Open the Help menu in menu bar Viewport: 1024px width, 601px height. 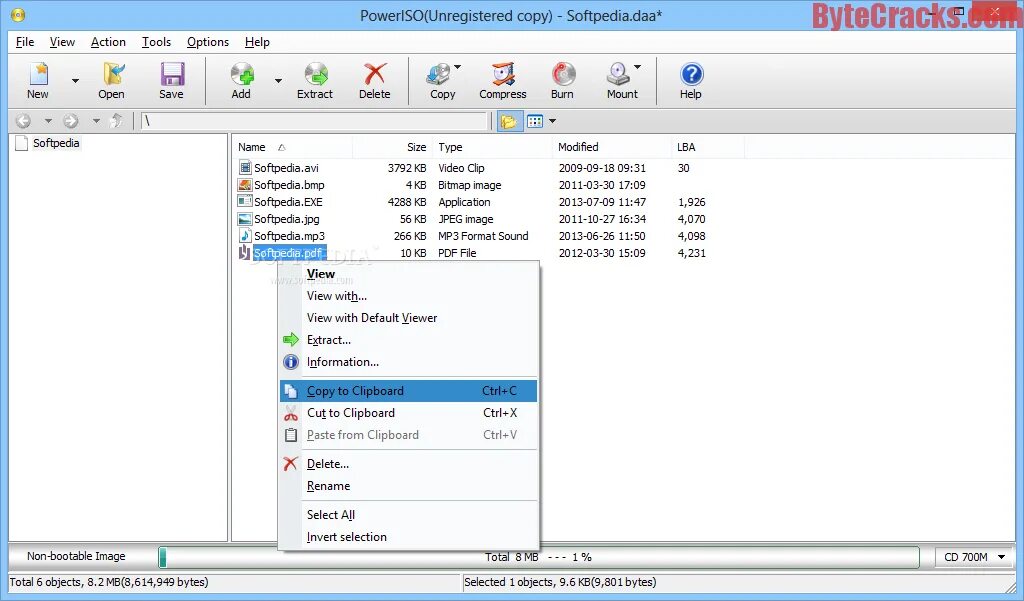point(257,42)
